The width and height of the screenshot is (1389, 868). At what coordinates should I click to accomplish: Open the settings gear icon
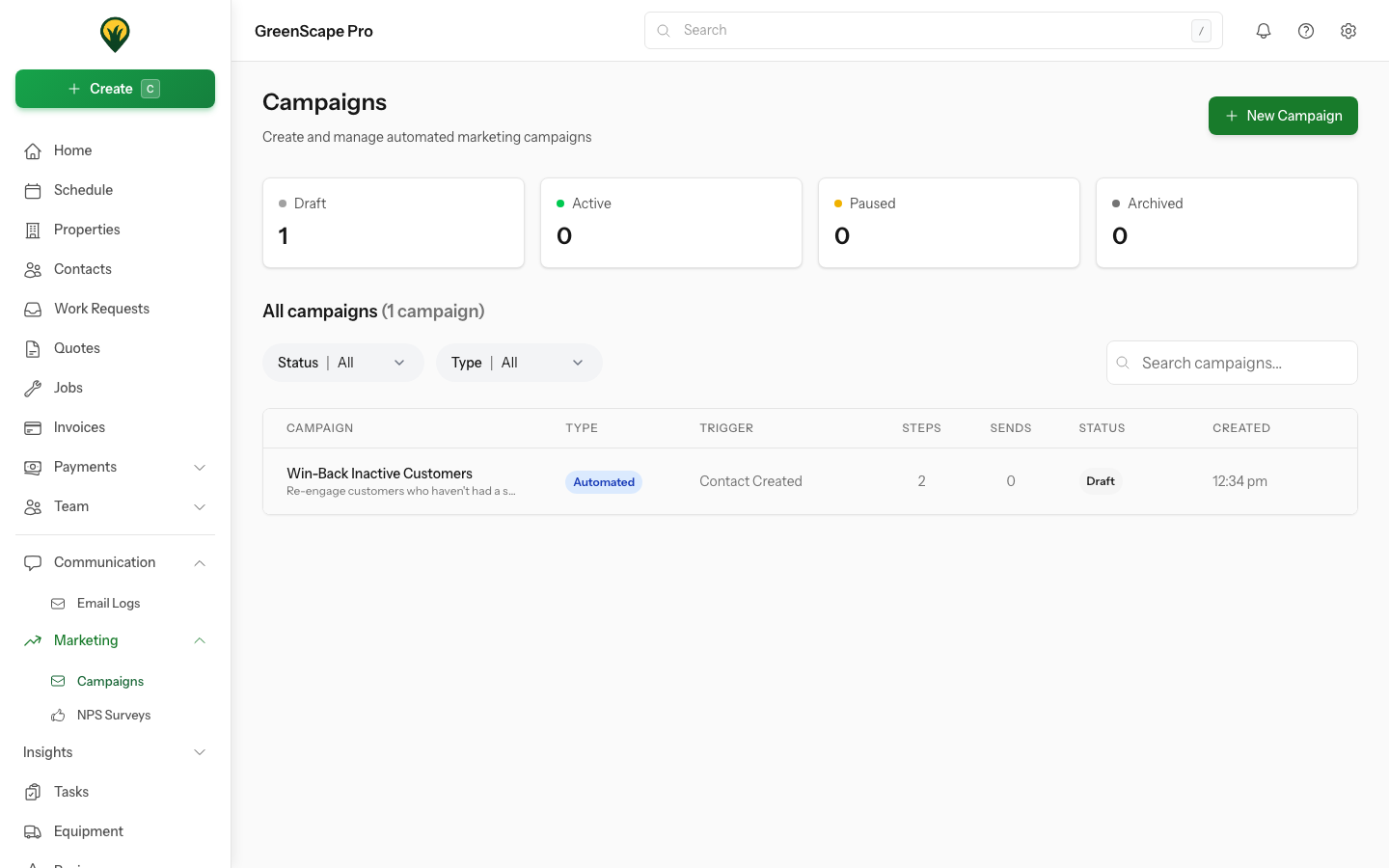[1348, 30]
